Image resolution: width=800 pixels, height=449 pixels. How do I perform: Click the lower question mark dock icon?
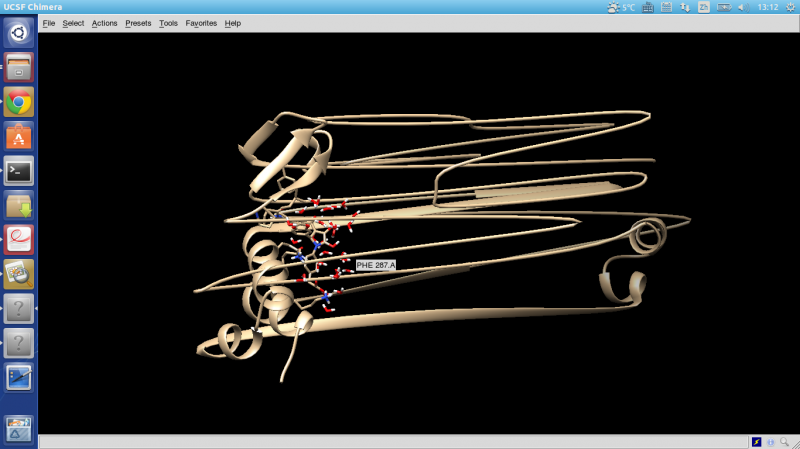(x=19, y=343)
